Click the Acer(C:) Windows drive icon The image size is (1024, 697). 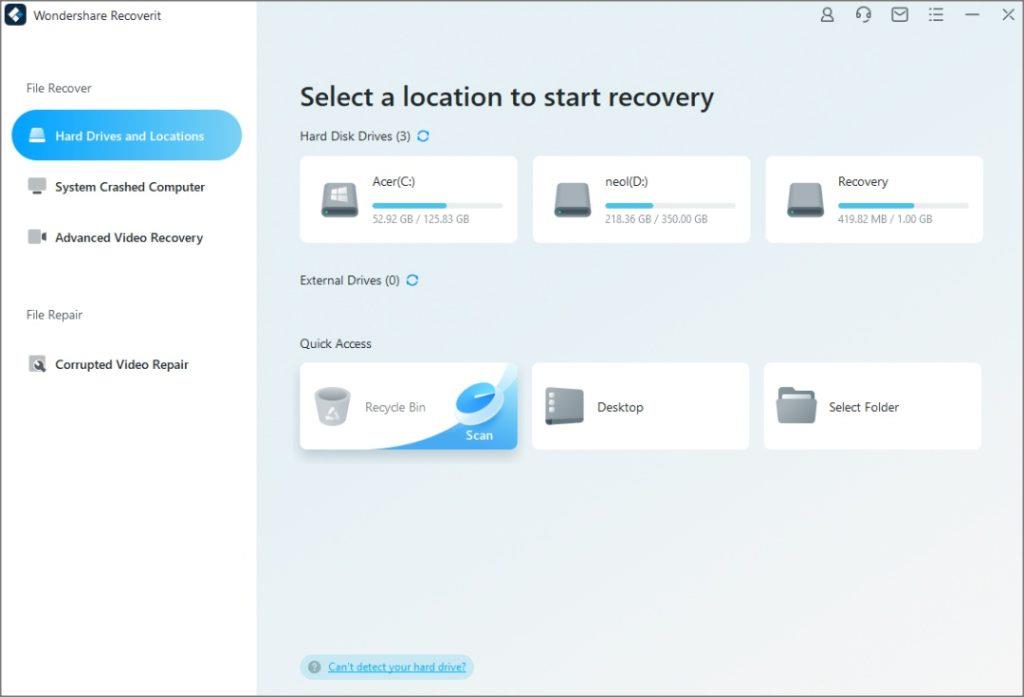340,200
